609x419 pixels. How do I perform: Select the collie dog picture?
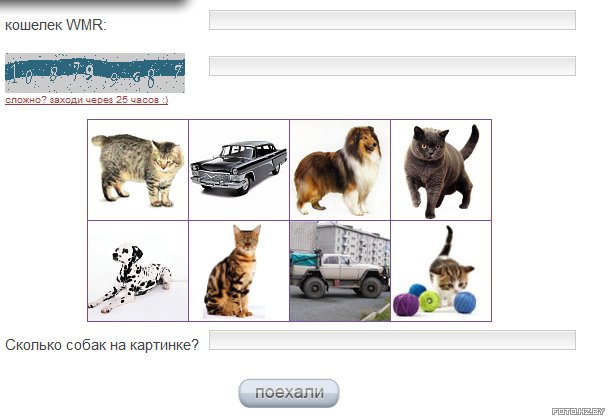pyautogui.click(x=340, y=170)
